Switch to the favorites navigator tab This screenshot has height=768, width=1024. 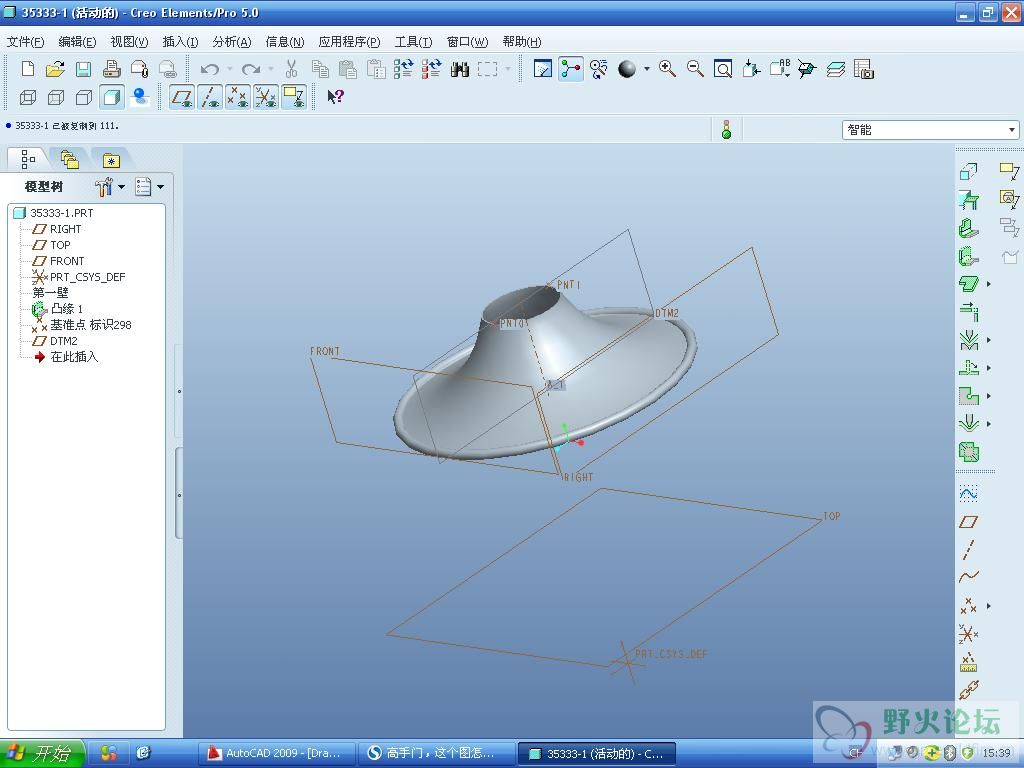tap(111, 159)
